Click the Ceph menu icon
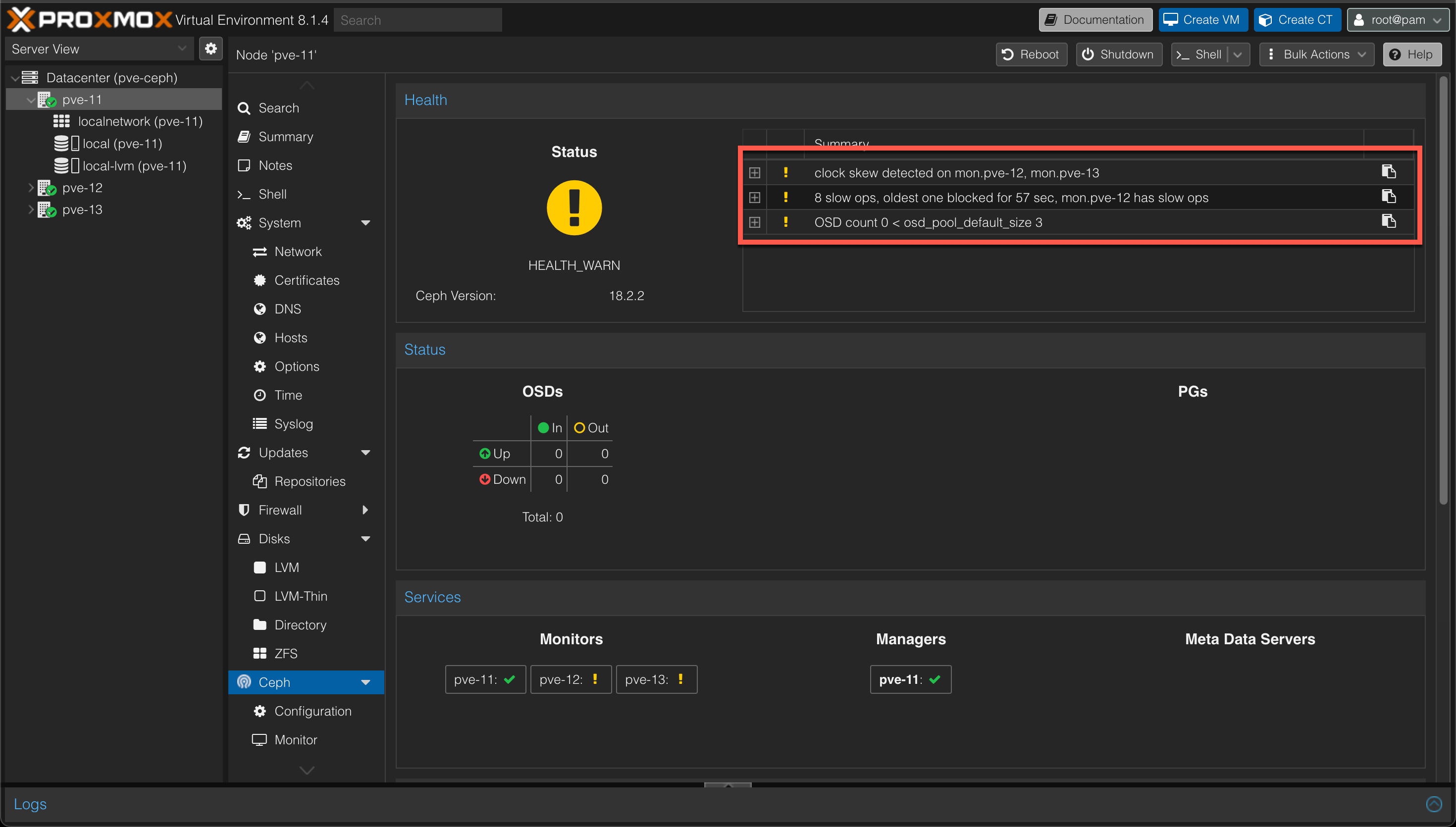The image size is (1456, 827). (x=244, y=682)
